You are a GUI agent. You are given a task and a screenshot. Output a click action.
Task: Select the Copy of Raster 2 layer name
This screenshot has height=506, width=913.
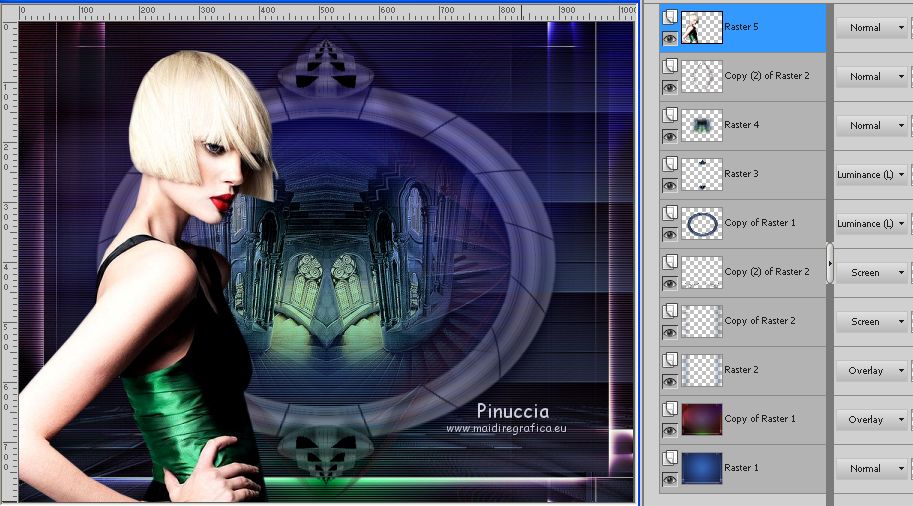tap(760, 321)
